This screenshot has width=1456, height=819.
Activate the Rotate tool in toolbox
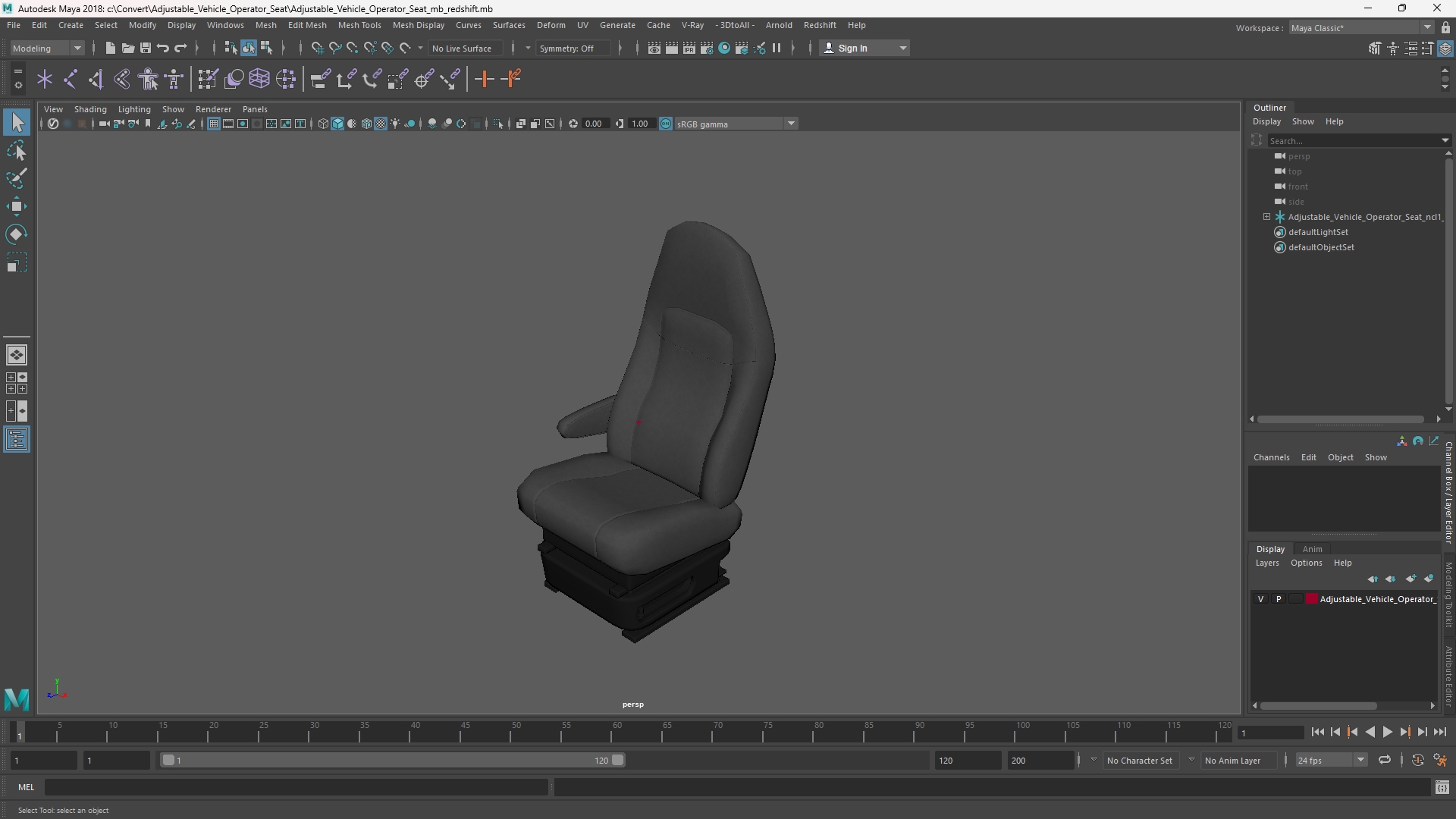tap(17, 234)
